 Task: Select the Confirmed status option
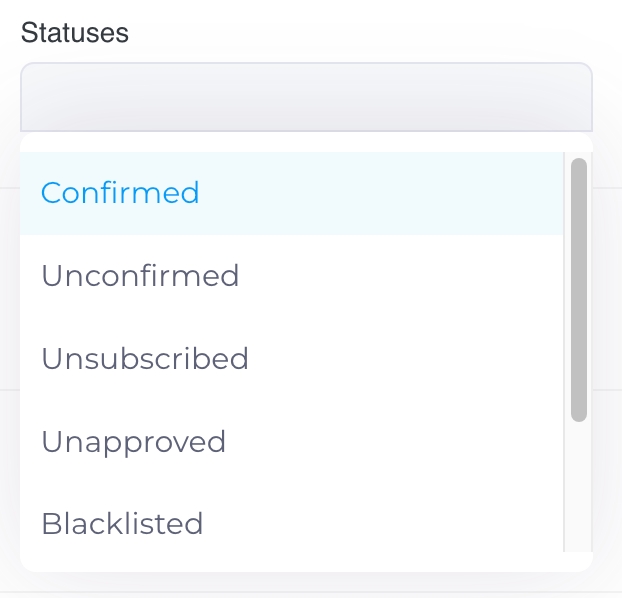120,193
